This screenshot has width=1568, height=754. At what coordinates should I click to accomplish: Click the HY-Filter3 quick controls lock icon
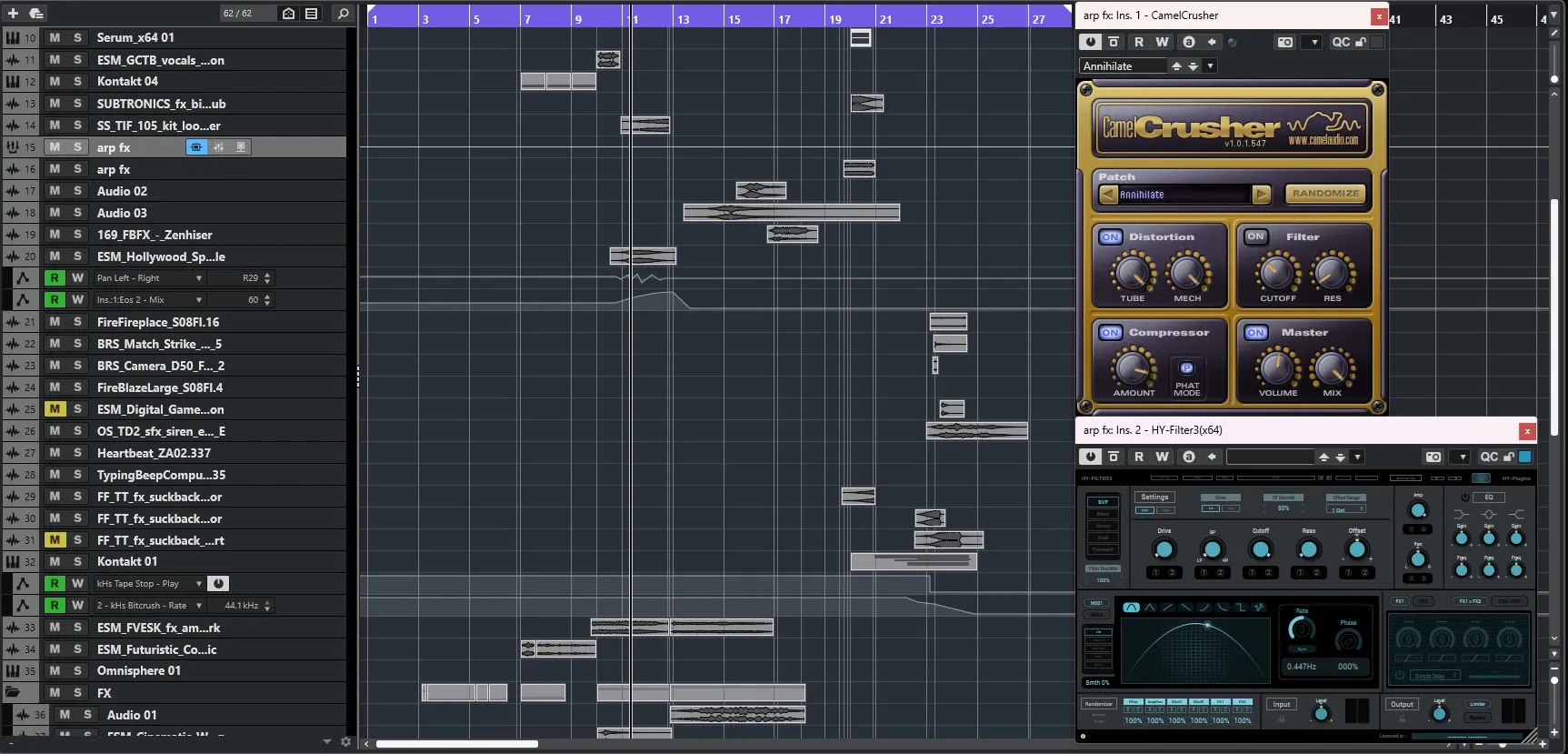click(x=1509, y=457)
